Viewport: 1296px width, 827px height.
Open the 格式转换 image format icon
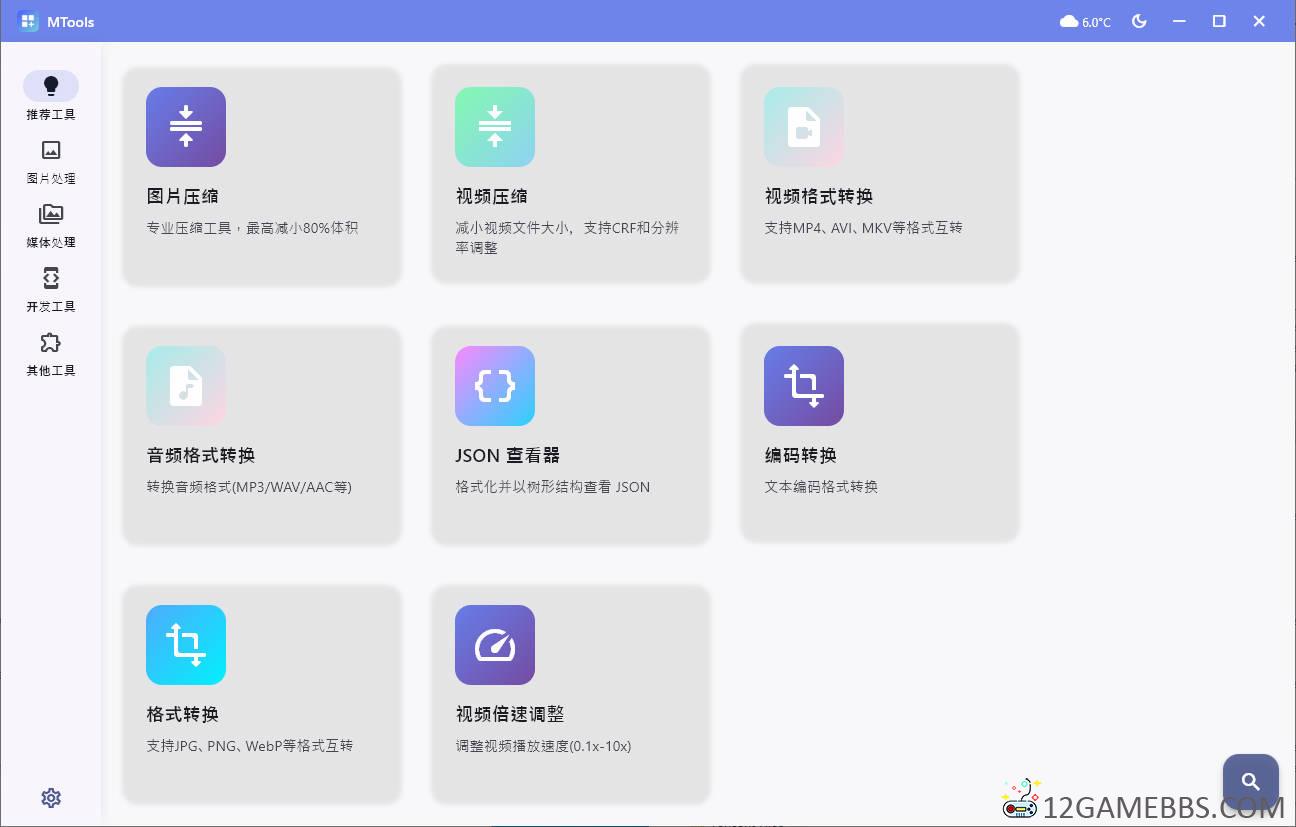click(x=186, y=645)
